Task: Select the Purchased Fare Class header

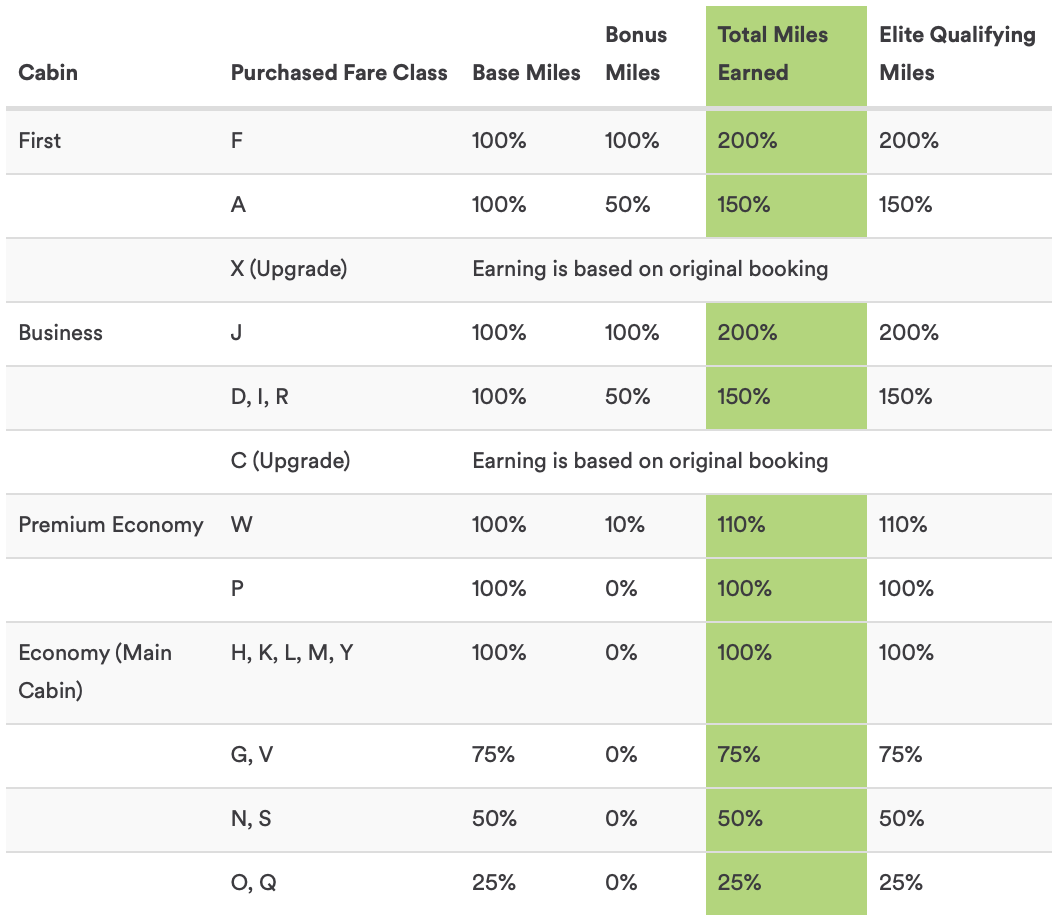Action: [339, 73]
